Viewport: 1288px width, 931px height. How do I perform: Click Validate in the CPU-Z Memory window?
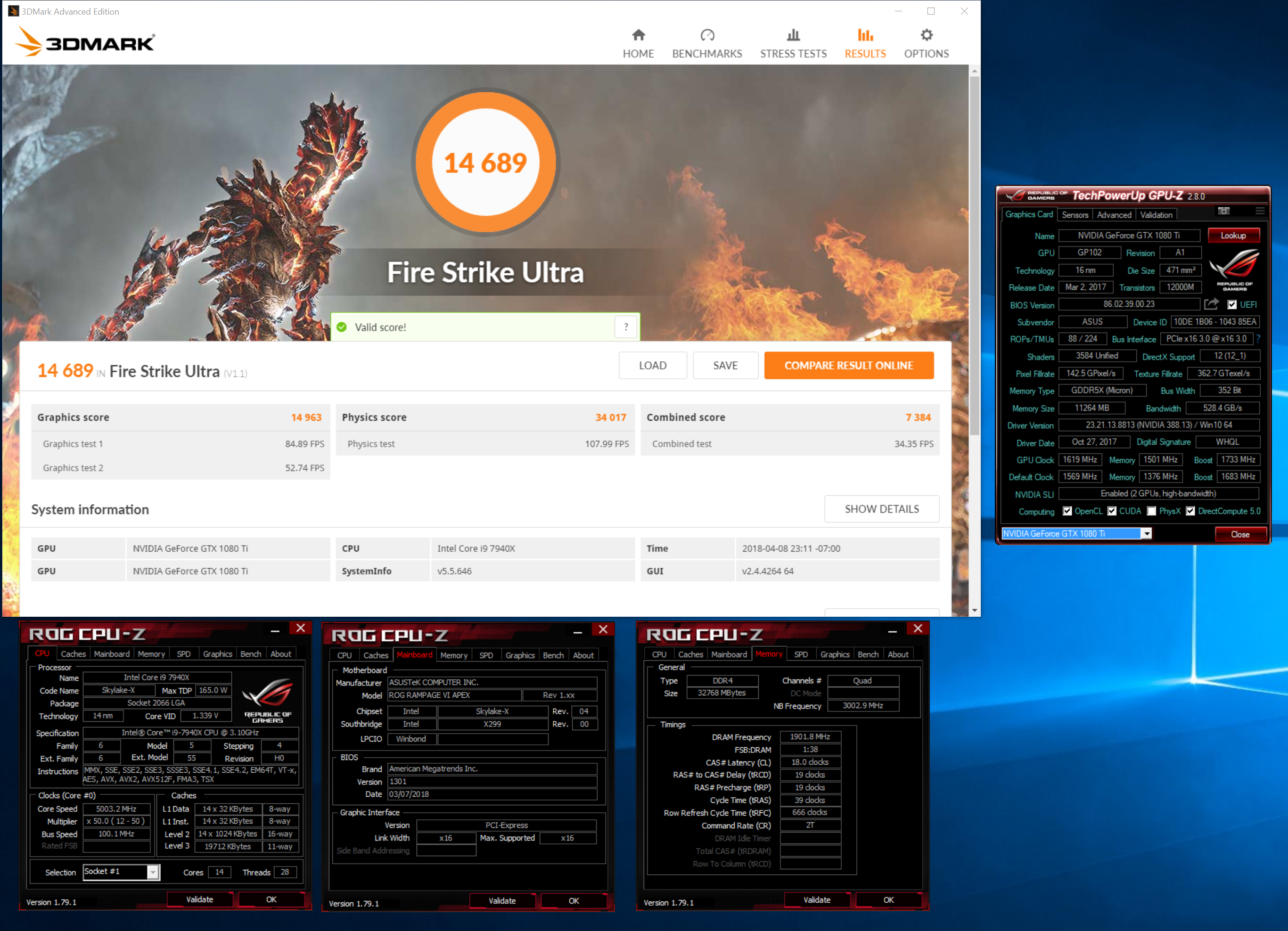click(817, 900)
